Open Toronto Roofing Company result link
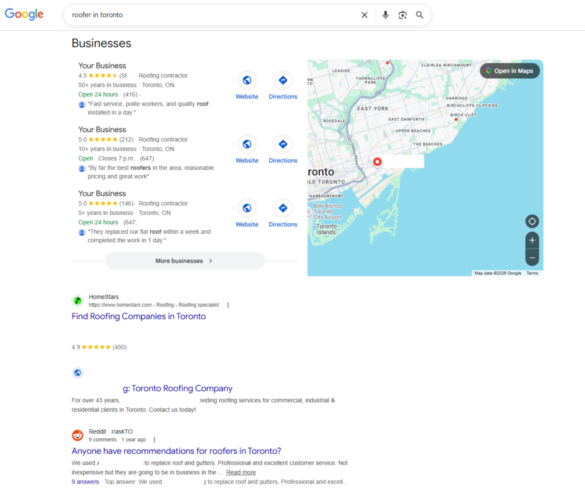Image resolution: width=585 pixels, height=488 pixels. (178, 388)
